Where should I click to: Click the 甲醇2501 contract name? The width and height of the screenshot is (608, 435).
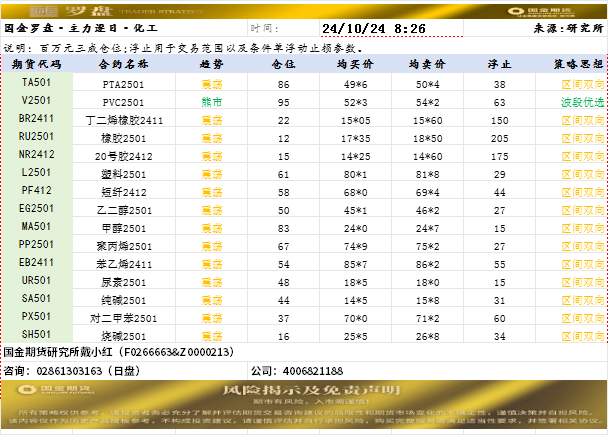click(x=123, y=228)
